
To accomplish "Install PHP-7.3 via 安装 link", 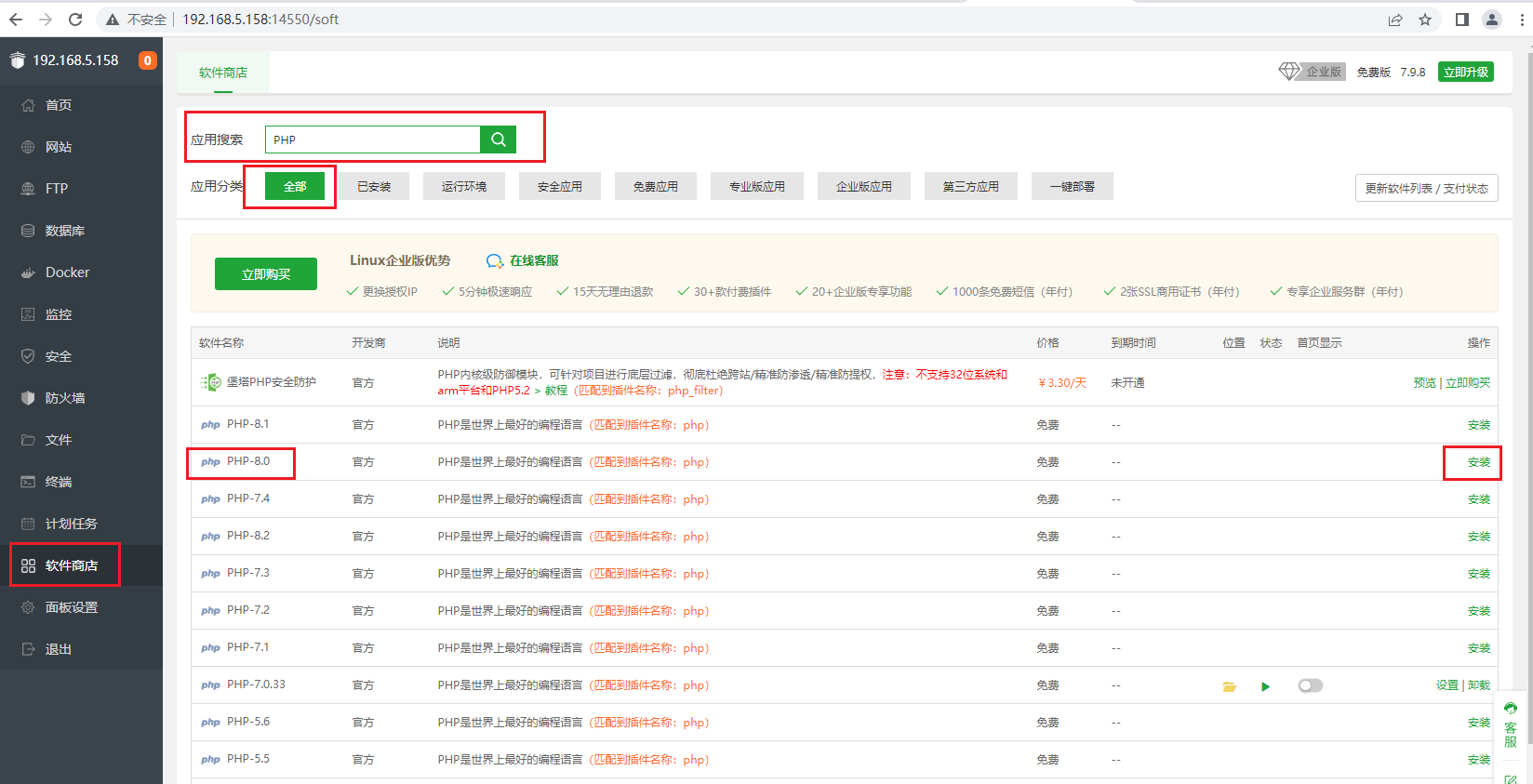I will pyautogui.click(x=1479, y=574).
